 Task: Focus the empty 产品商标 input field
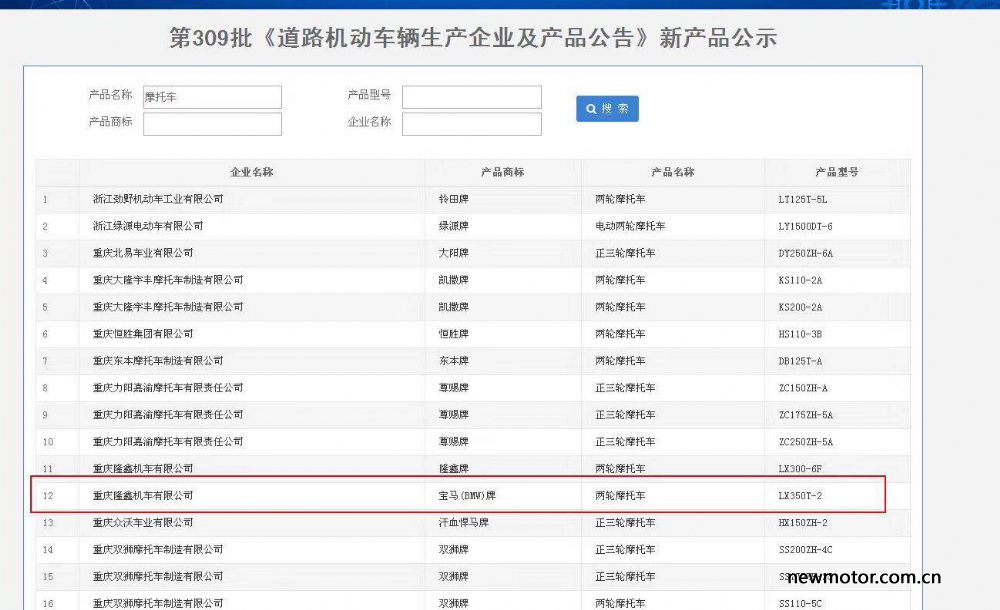pos(212,124)
